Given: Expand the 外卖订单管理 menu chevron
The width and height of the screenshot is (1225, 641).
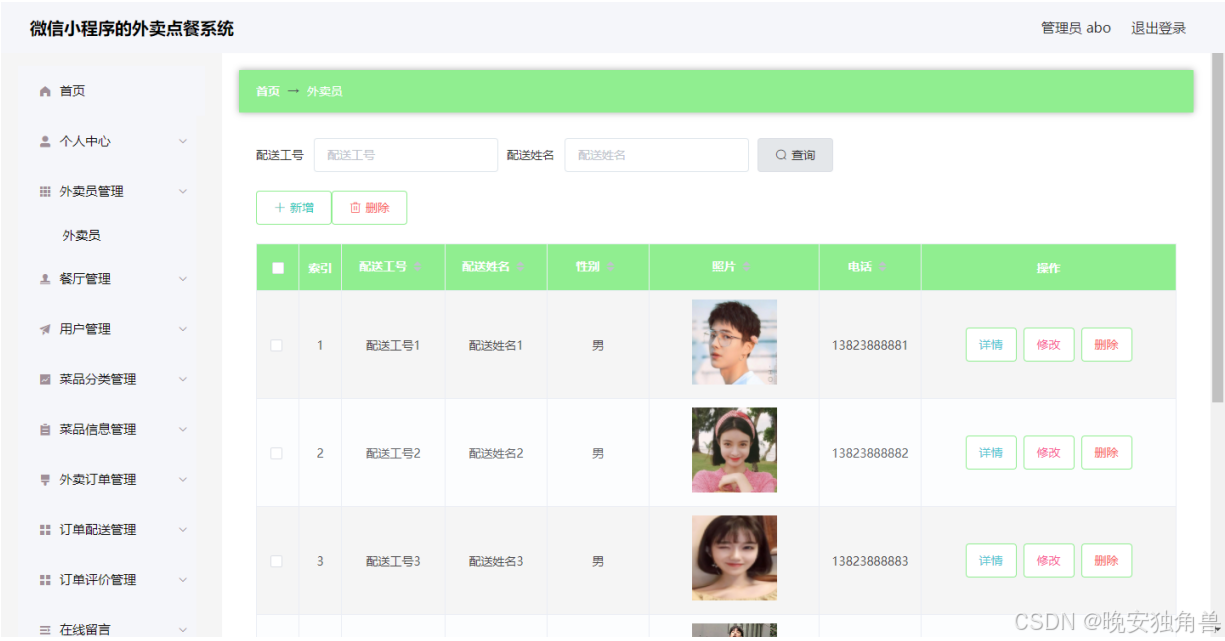Looking at the screenshot, I should tap(183, 479).
